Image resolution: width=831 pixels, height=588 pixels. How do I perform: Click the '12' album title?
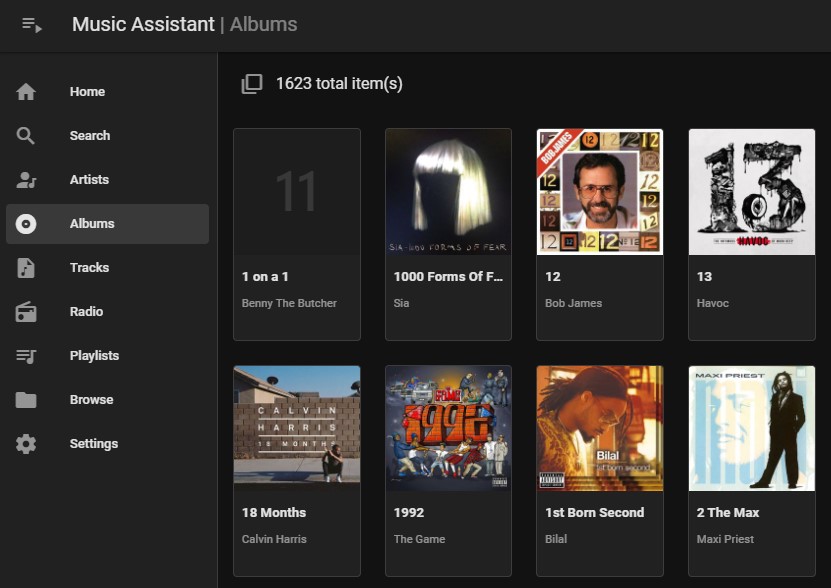click(553, 277)
